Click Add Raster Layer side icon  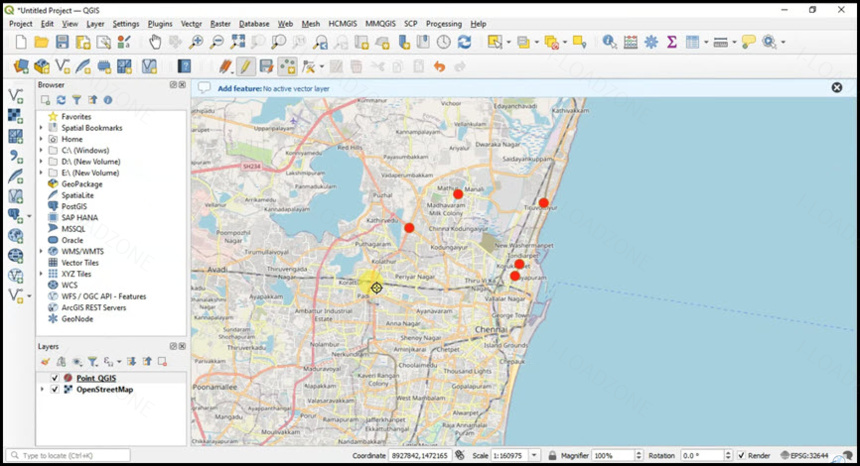pyautogui.click(x=15, y=116)
